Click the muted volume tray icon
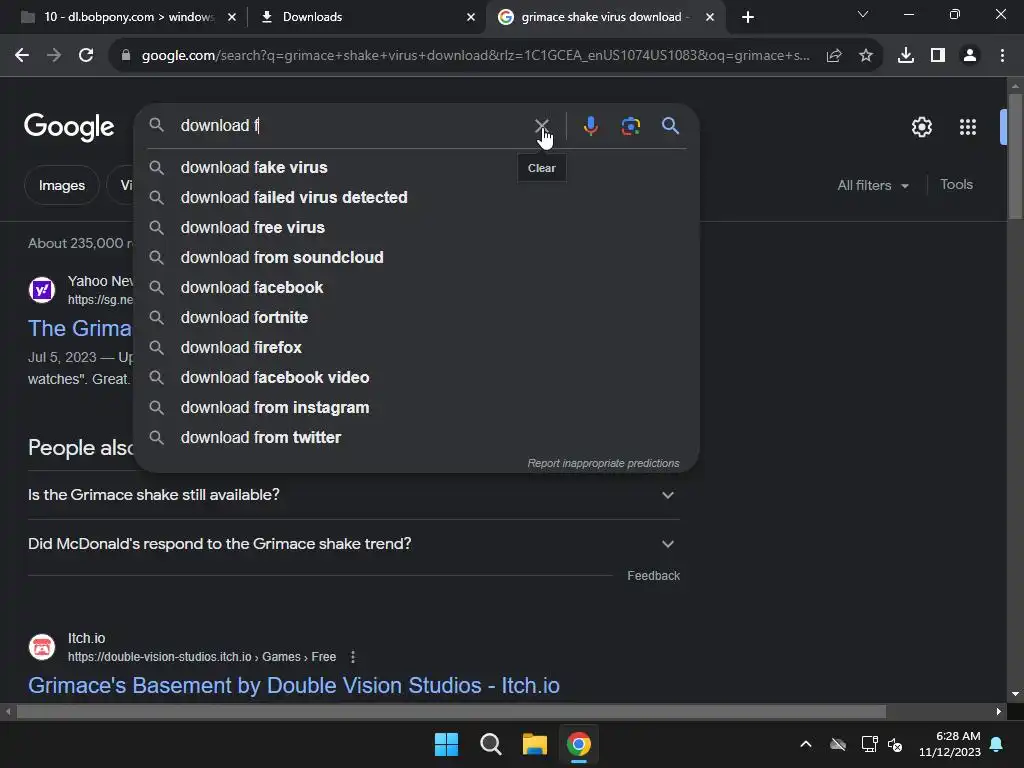Screen dimensions: 1024x768 pos(895,744)
